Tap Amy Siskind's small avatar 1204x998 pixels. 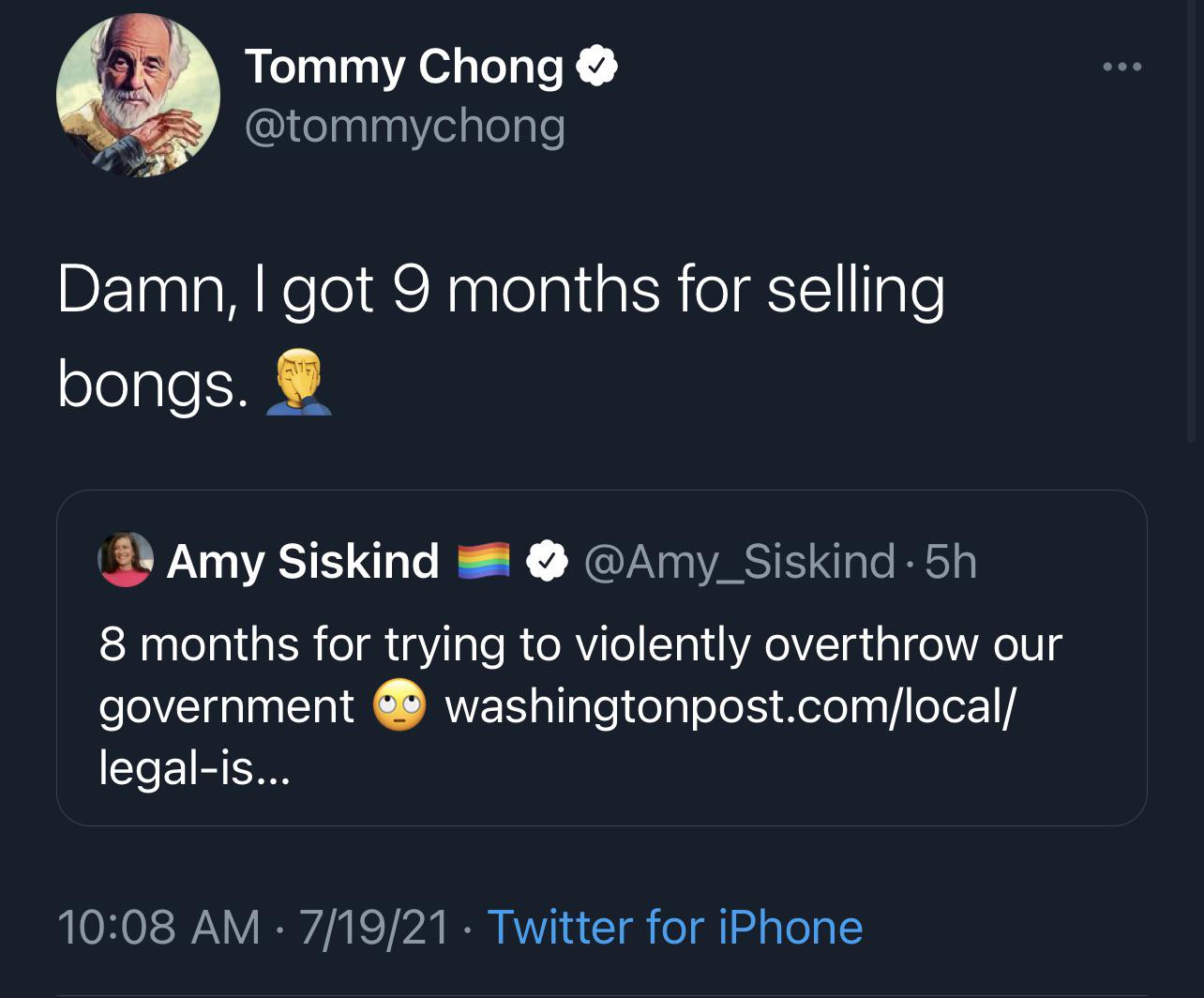[126, 560]
